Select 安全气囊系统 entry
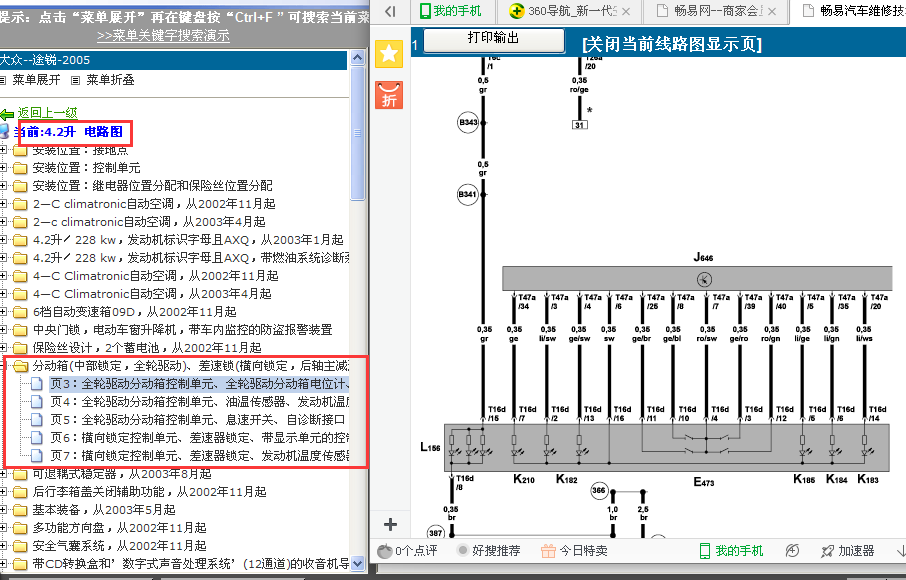Image resolution: width=906 pixels, height=580 pixels. click(x=120, y=545)
